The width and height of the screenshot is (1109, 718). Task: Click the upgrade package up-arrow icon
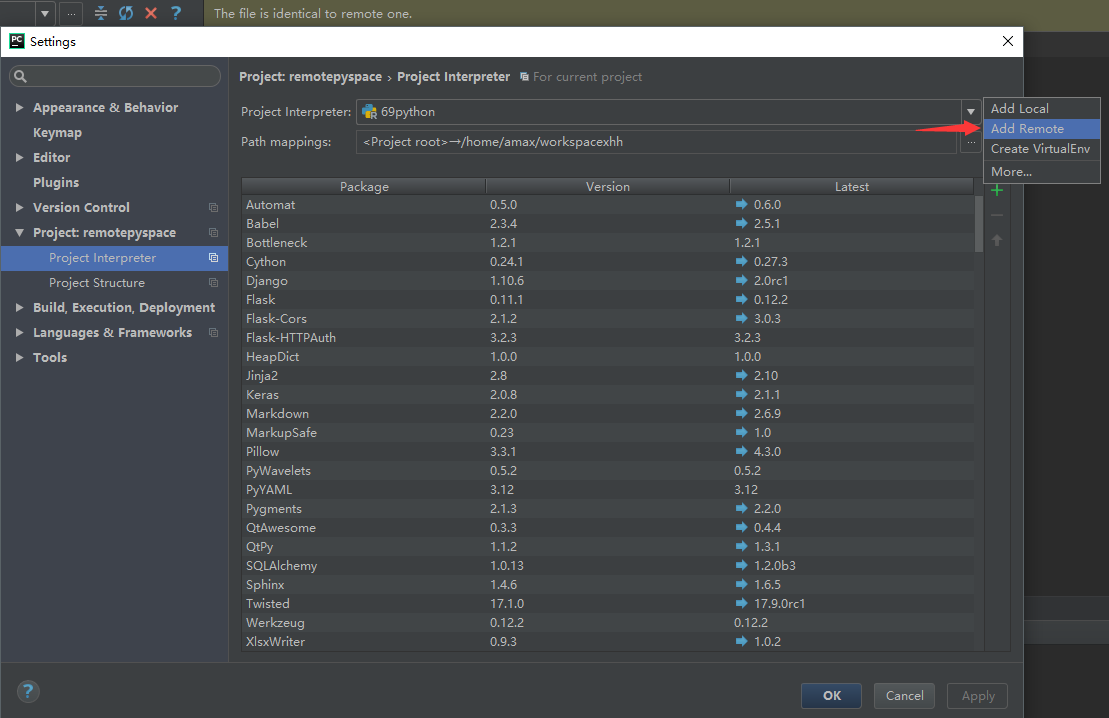click(x=997, y=241)
